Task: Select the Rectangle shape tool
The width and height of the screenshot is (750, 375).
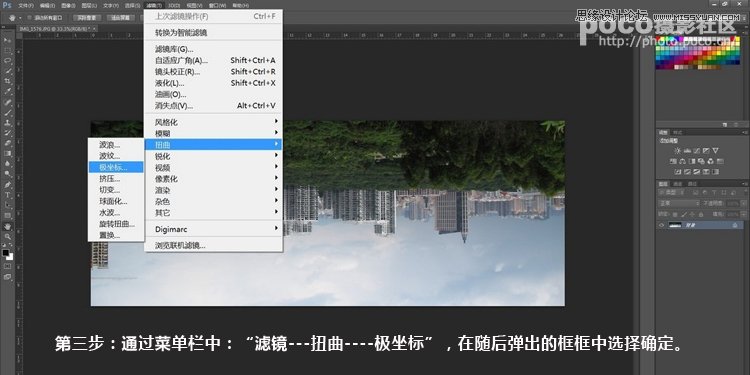Action: (x=8, y=216)
